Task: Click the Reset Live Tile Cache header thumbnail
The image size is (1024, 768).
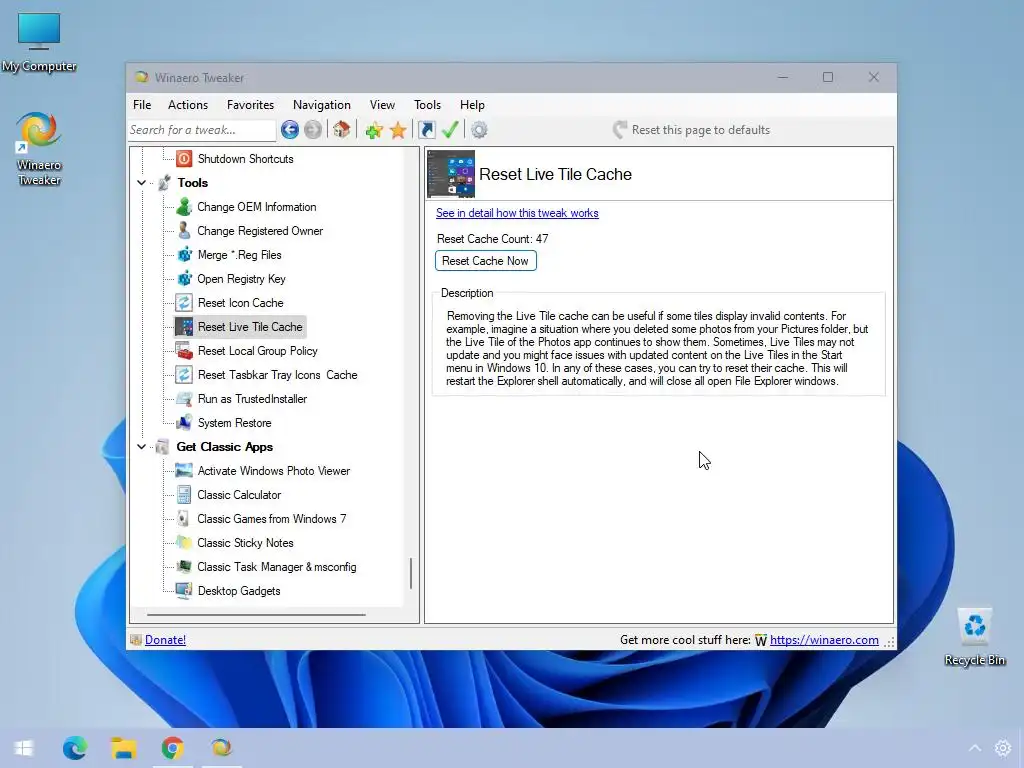Action: [451, 174]
